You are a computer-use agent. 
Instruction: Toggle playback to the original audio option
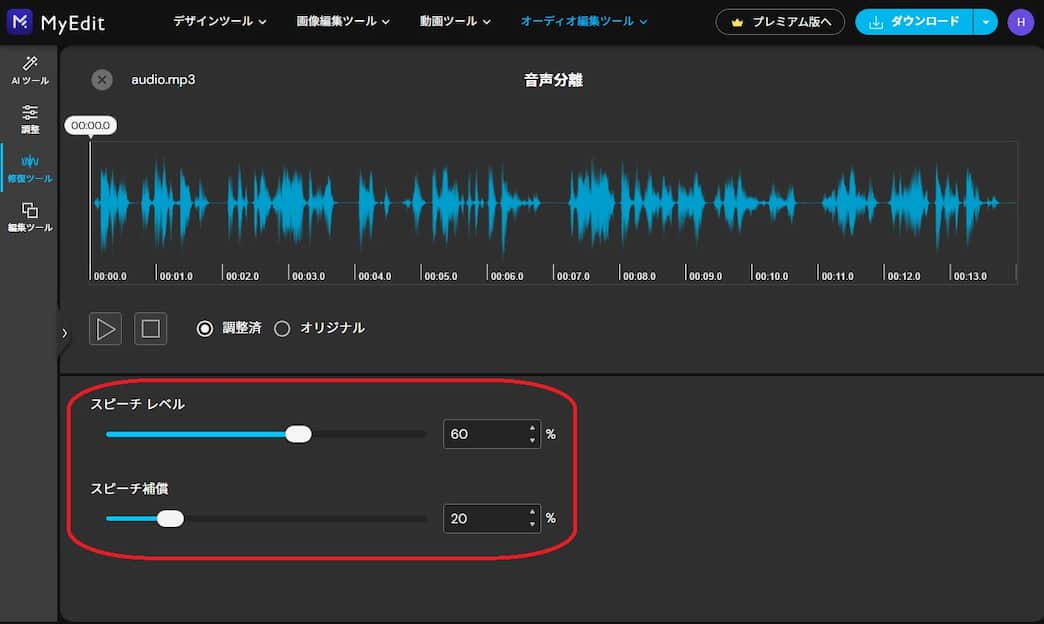point(281,327)
